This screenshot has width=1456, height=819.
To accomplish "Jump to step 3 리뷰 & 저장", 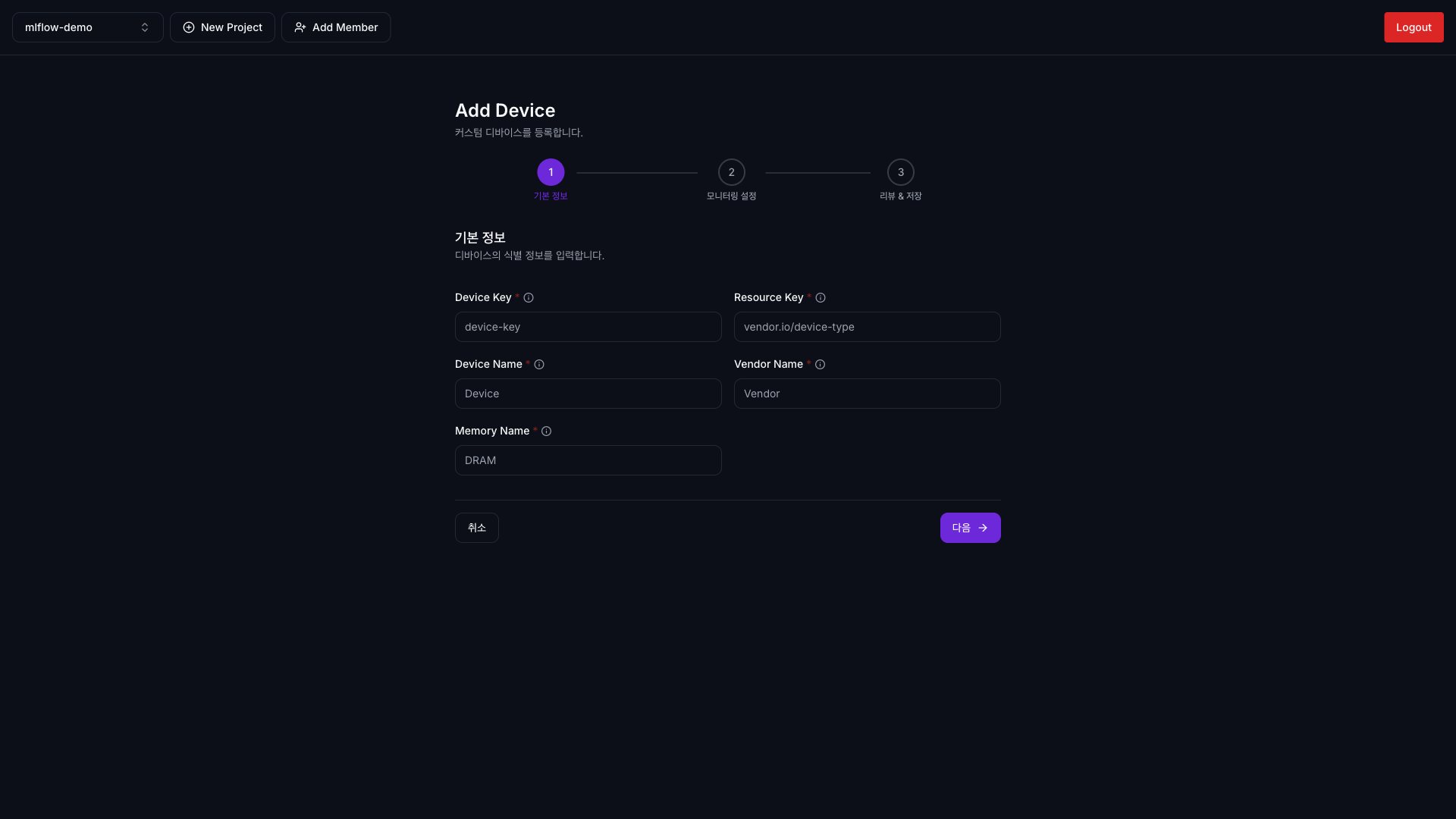I will (x=900, y=172).
